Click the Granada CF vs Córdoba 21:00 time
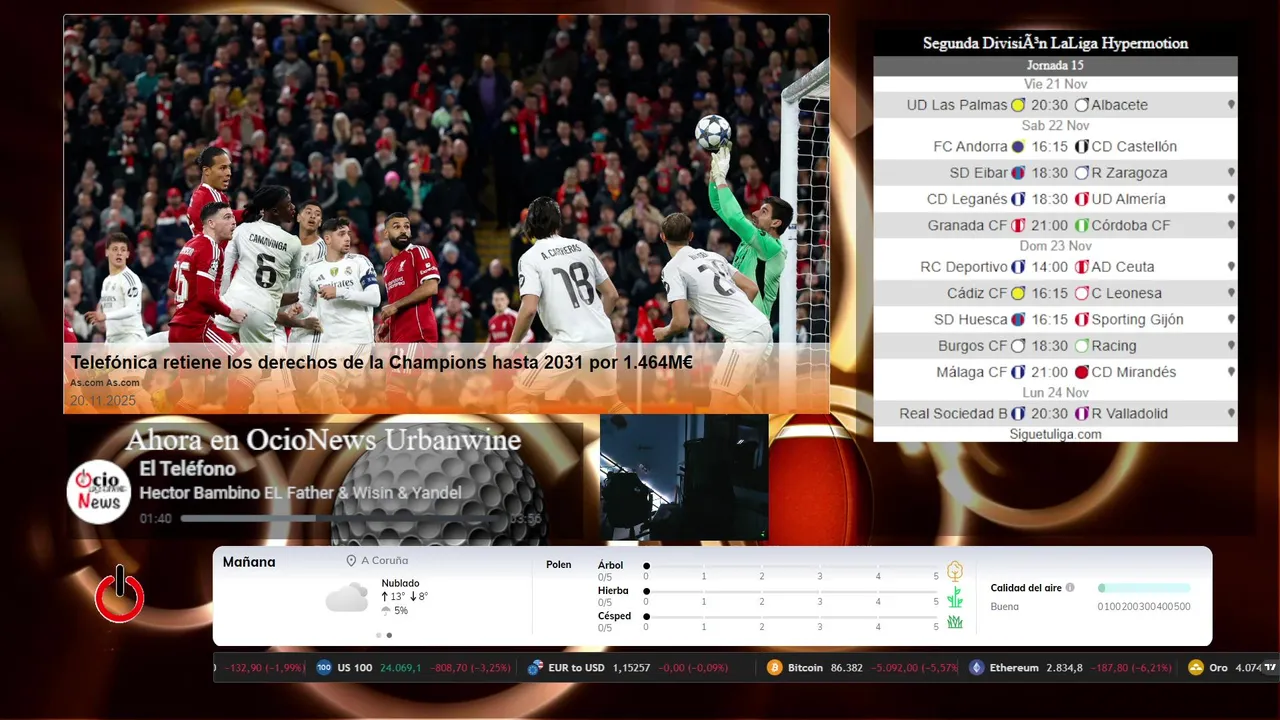The image size is (1280, 720). coord(1050,225)
